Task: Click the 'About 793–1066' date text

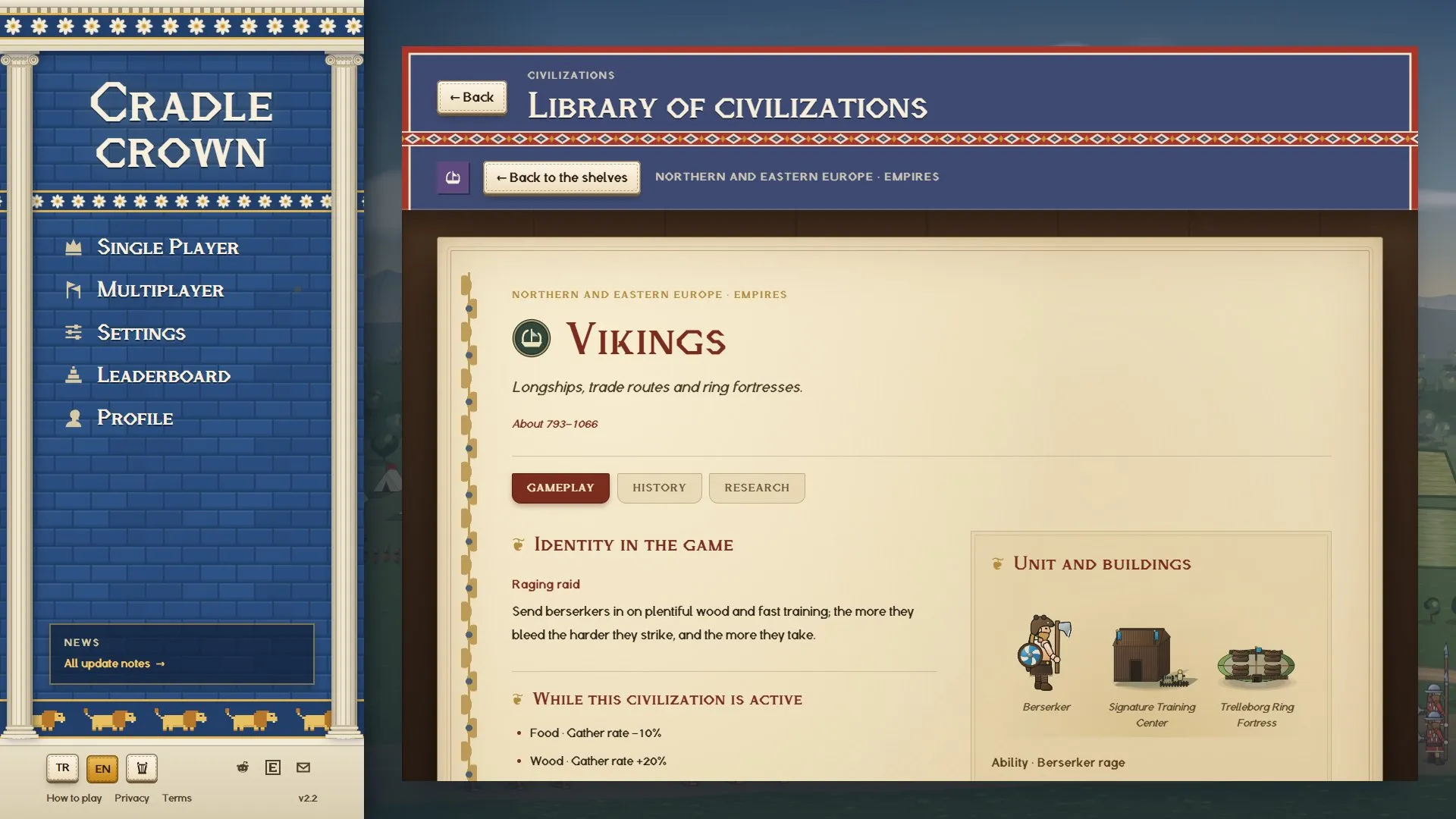Action: click(x=554, y=424)
